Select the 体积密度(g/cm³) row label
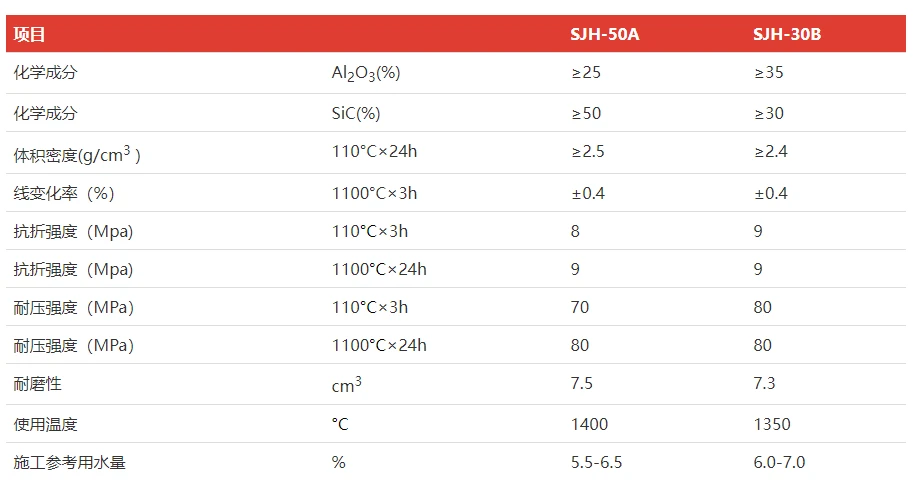 coord(77,154)
